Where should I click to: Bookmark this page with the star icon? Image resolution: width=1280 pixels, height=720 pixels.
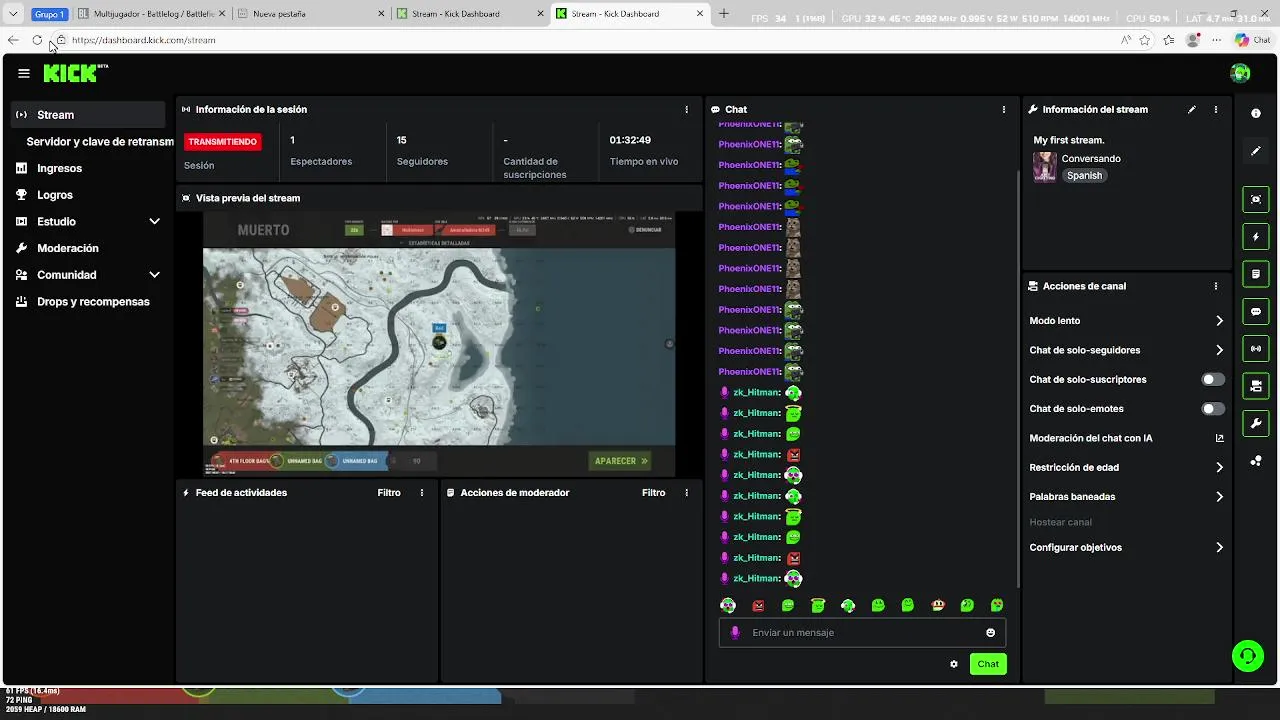coord(1145,40)
